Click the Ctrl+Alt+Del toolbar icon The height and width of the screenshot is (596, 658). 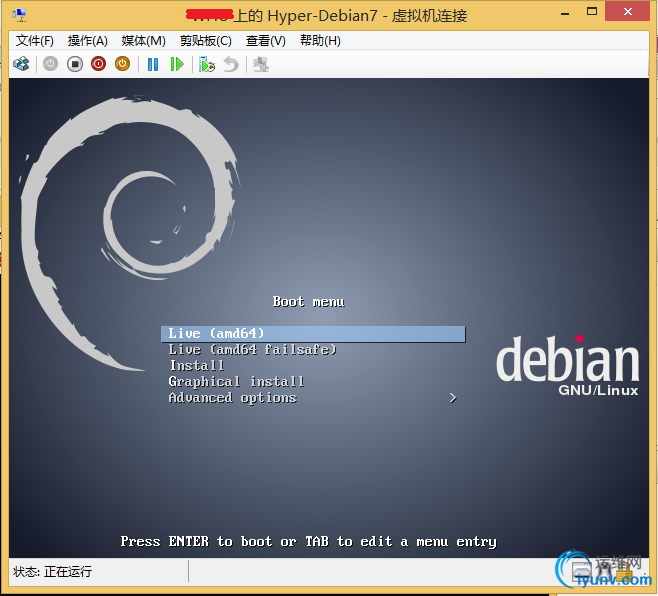click(x=21, y=64)
